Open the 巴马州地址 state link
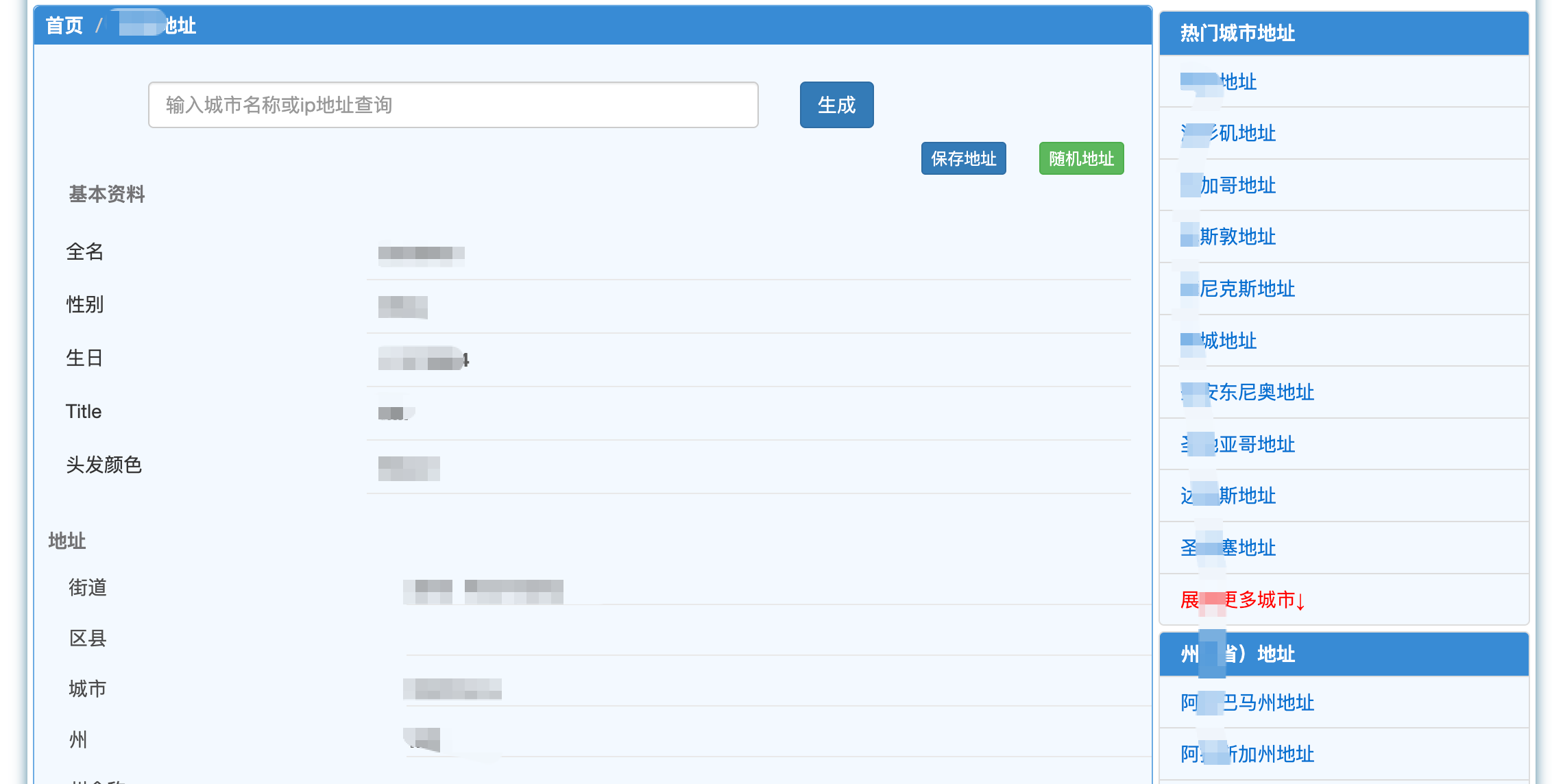Image resolution: width=1552 pixels, height=784 pixels. click(1248, 702)
